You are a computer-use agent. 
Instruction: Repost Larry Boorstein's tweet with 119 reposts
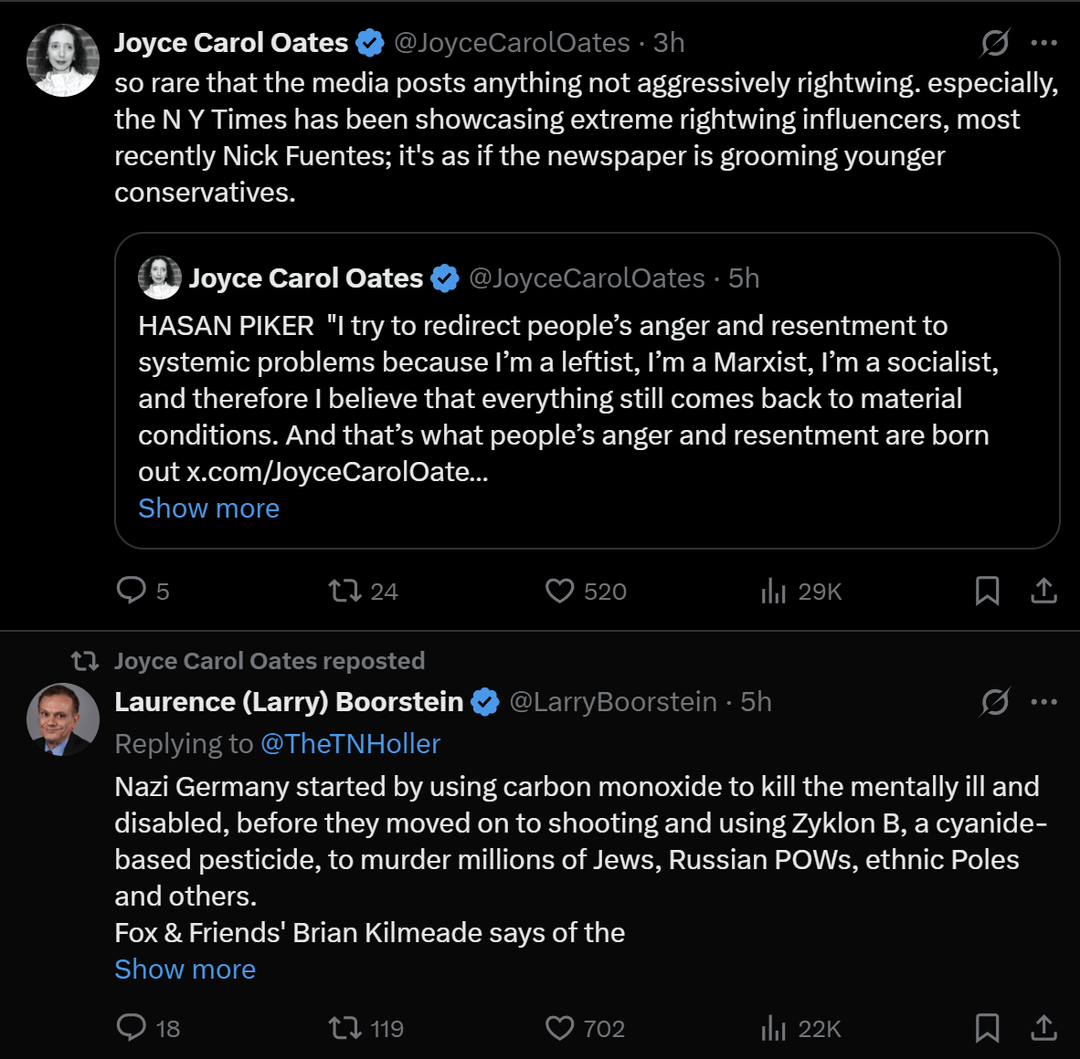click(366, 1028)
